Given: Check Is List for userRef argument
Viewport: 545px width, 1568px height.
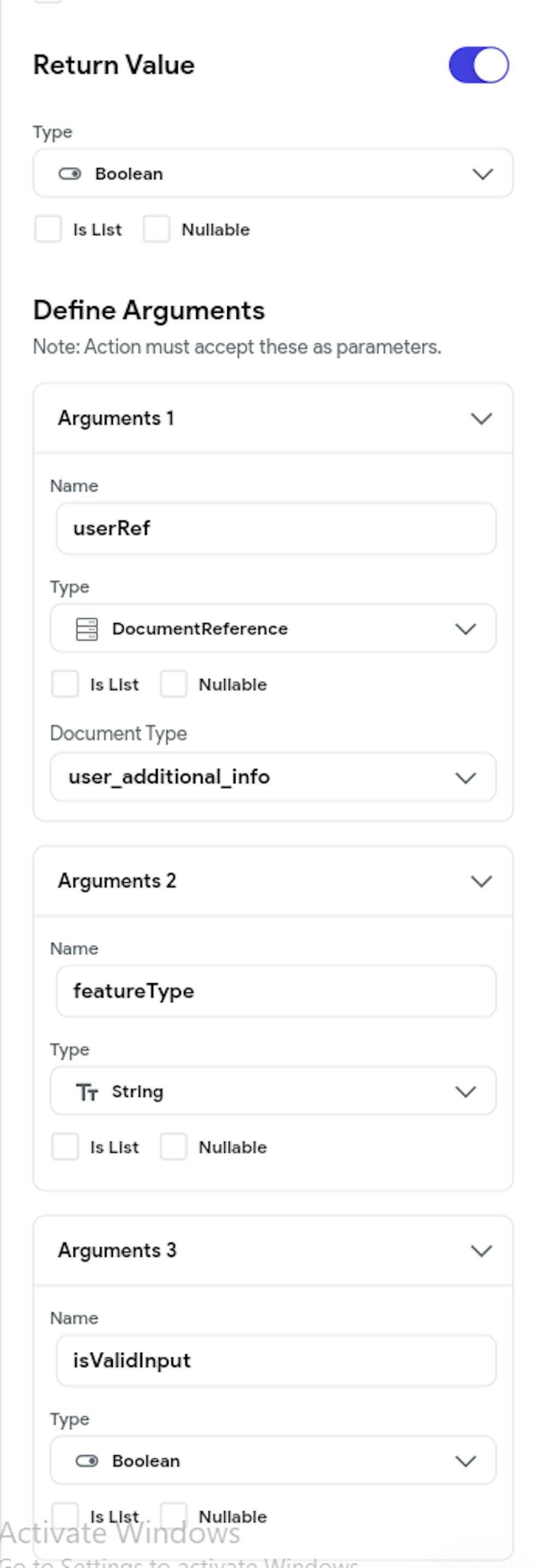Looking at the screenshot, I should 65,684.
